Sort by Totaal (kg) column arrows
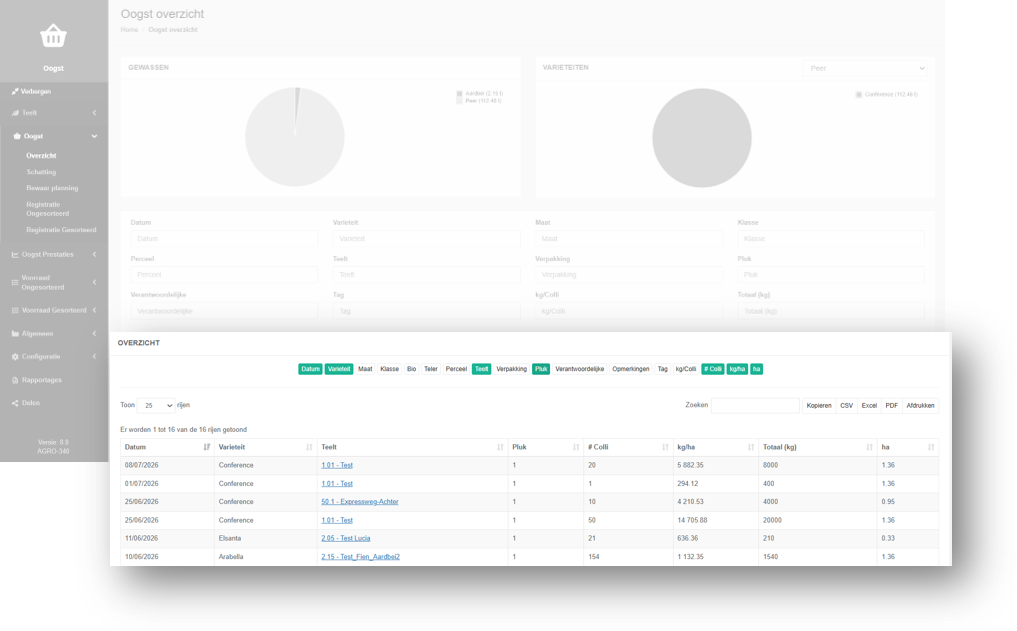The height and width of the screenshot is (631, 1017). point(869,447)
